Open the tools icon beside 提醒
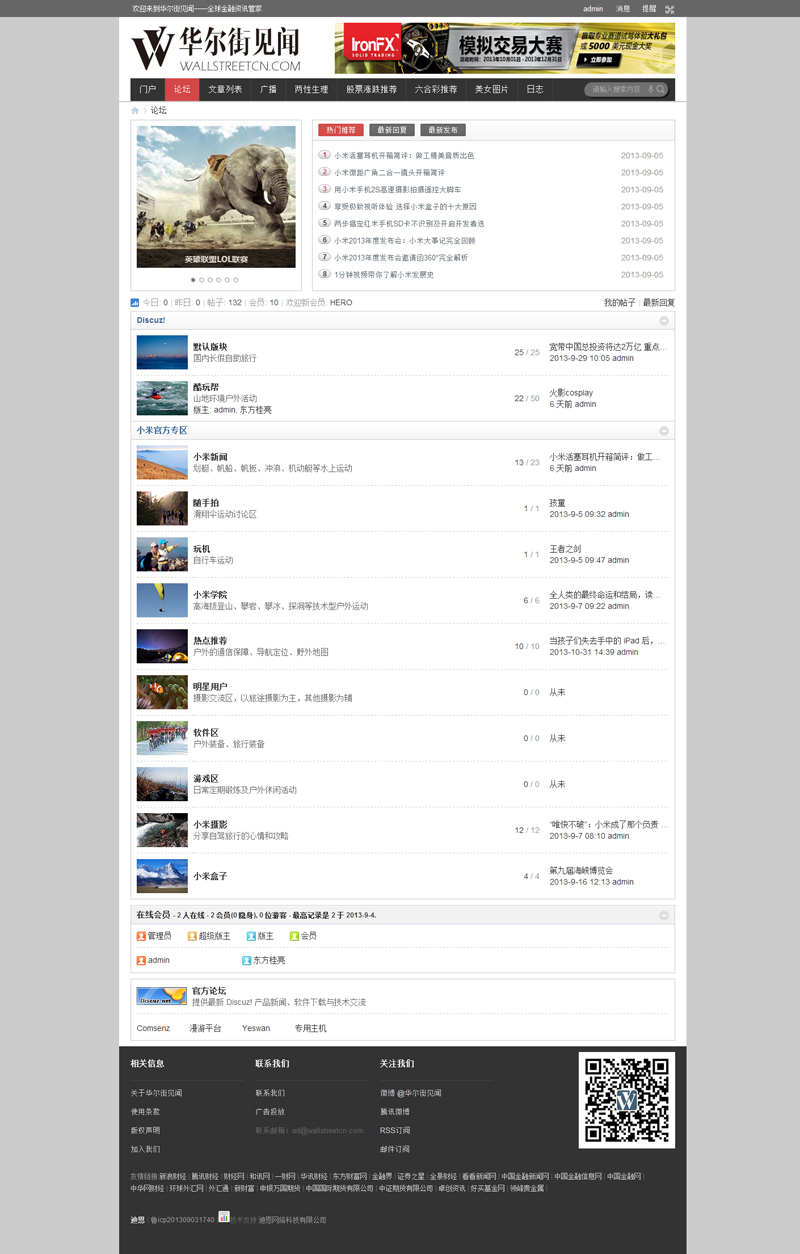The image size is (800, 1254). tap(669, 9)
